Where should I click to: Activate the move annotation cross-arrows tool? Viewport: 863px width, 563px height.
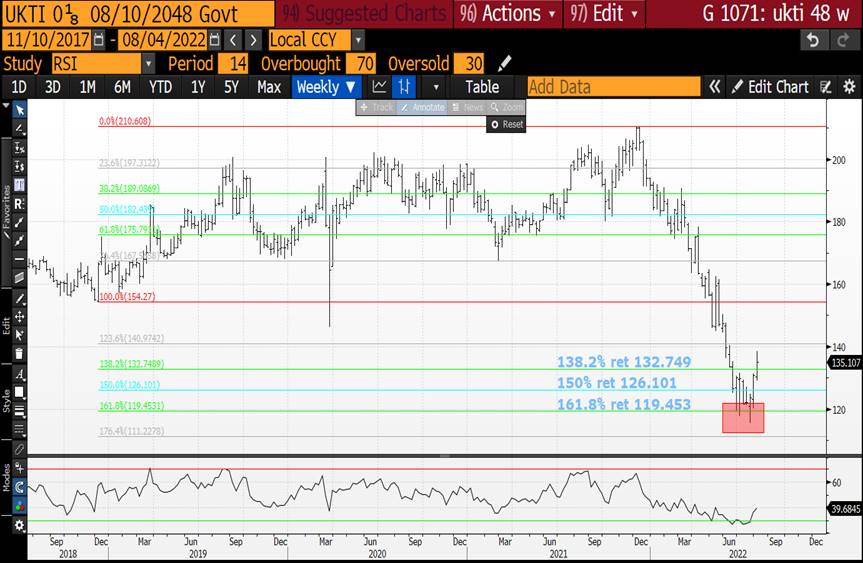19,317
